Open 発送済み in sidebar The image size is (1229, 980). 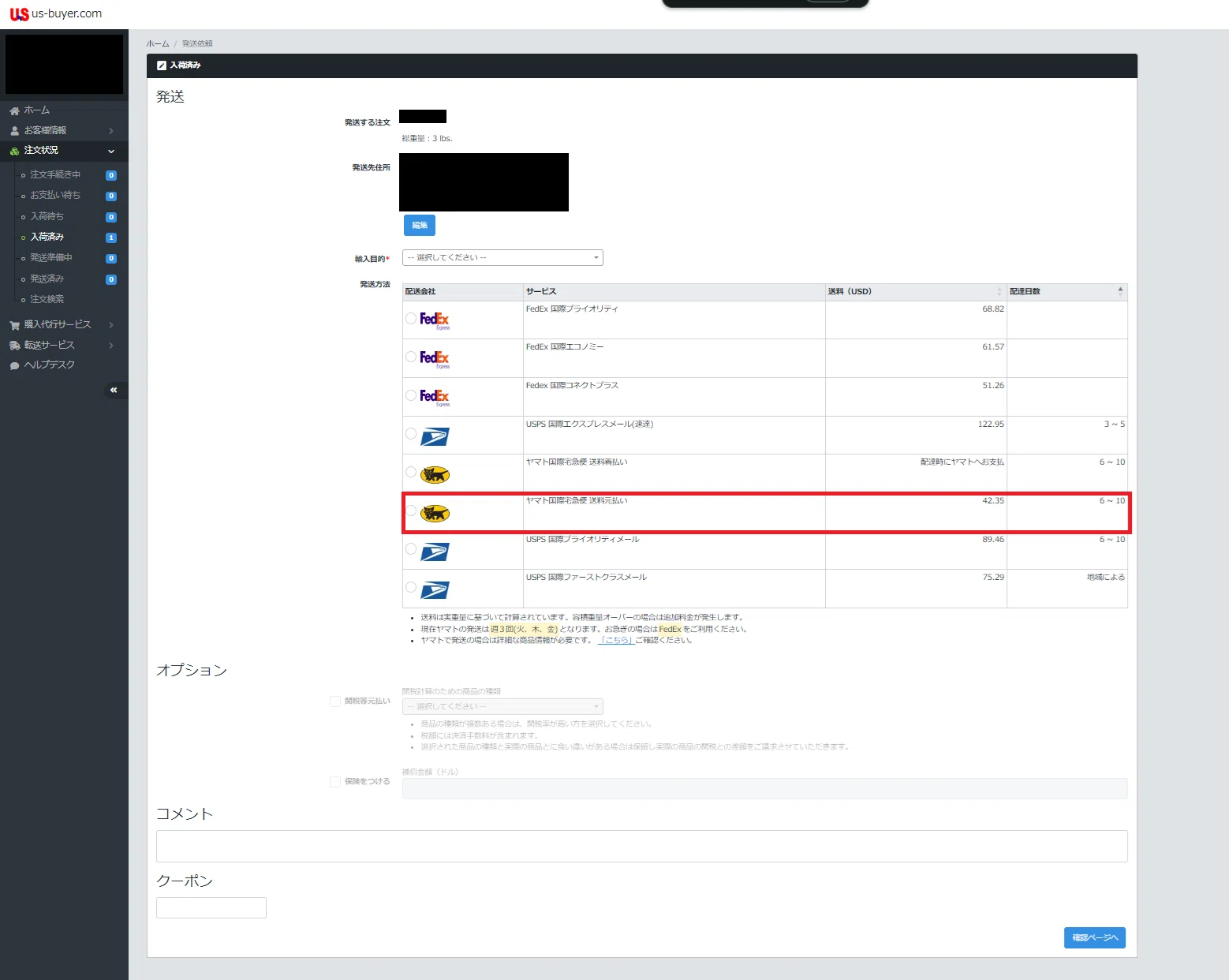(x=47, y=279)
